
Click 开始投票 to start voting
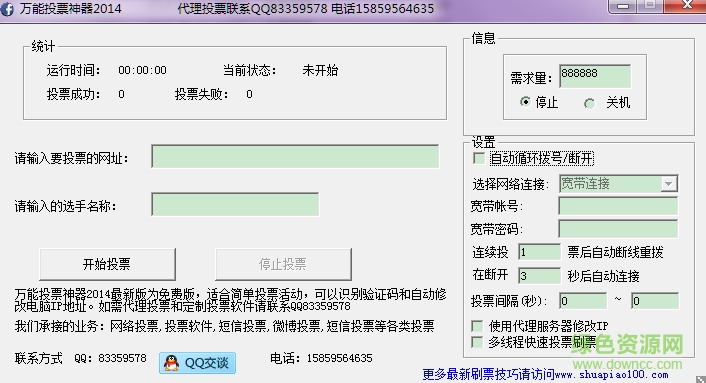(107, 264)
